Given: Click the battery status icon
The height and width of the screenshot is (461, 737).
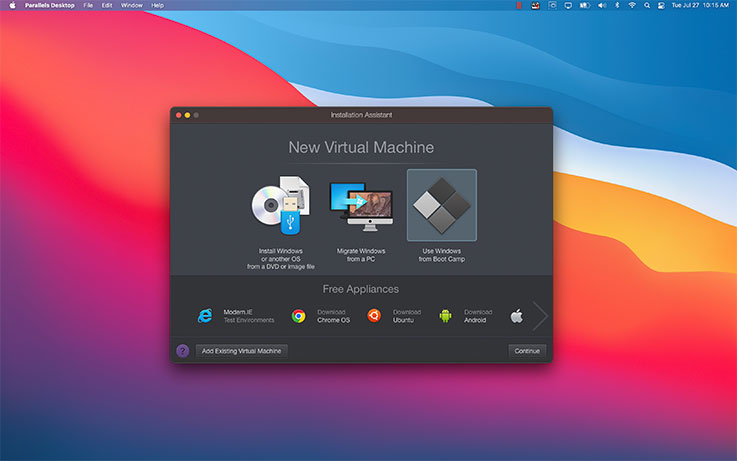Looking at the screenshot, I should pos(584,5).
